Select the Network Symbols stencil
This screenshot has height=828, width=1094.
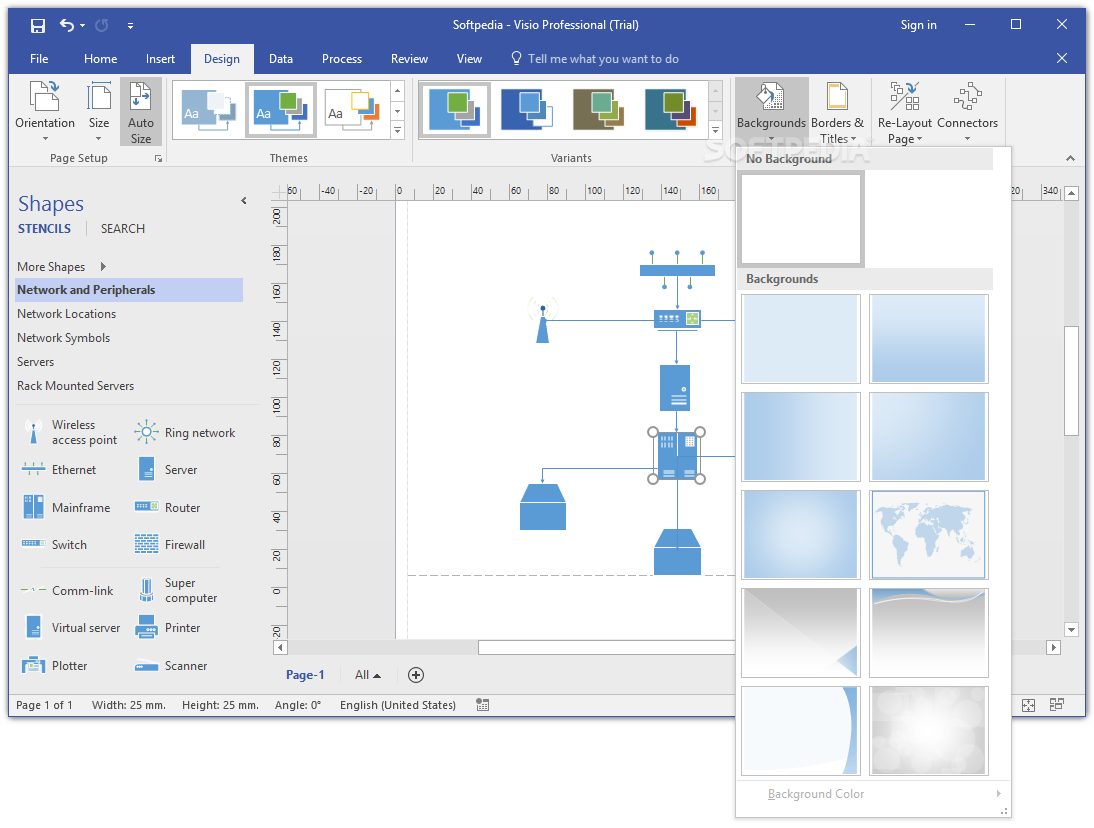pyautogui.click(x=129, y=338)
